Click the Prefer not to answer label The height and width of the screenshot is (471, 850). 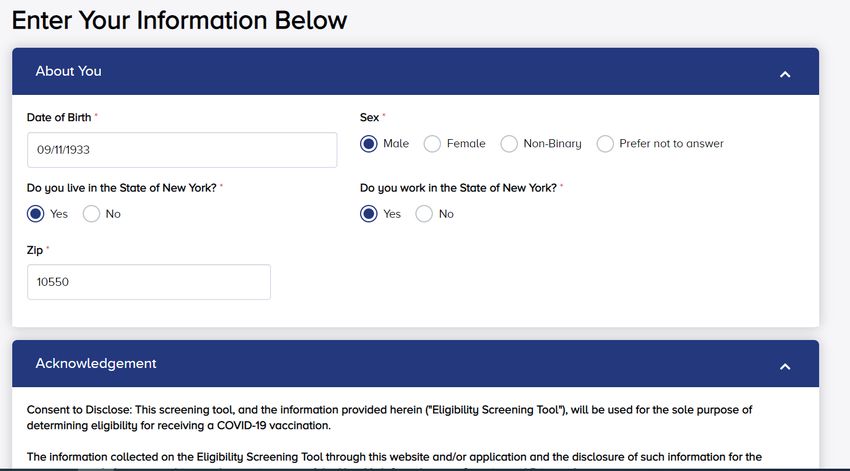coord(671,144)
